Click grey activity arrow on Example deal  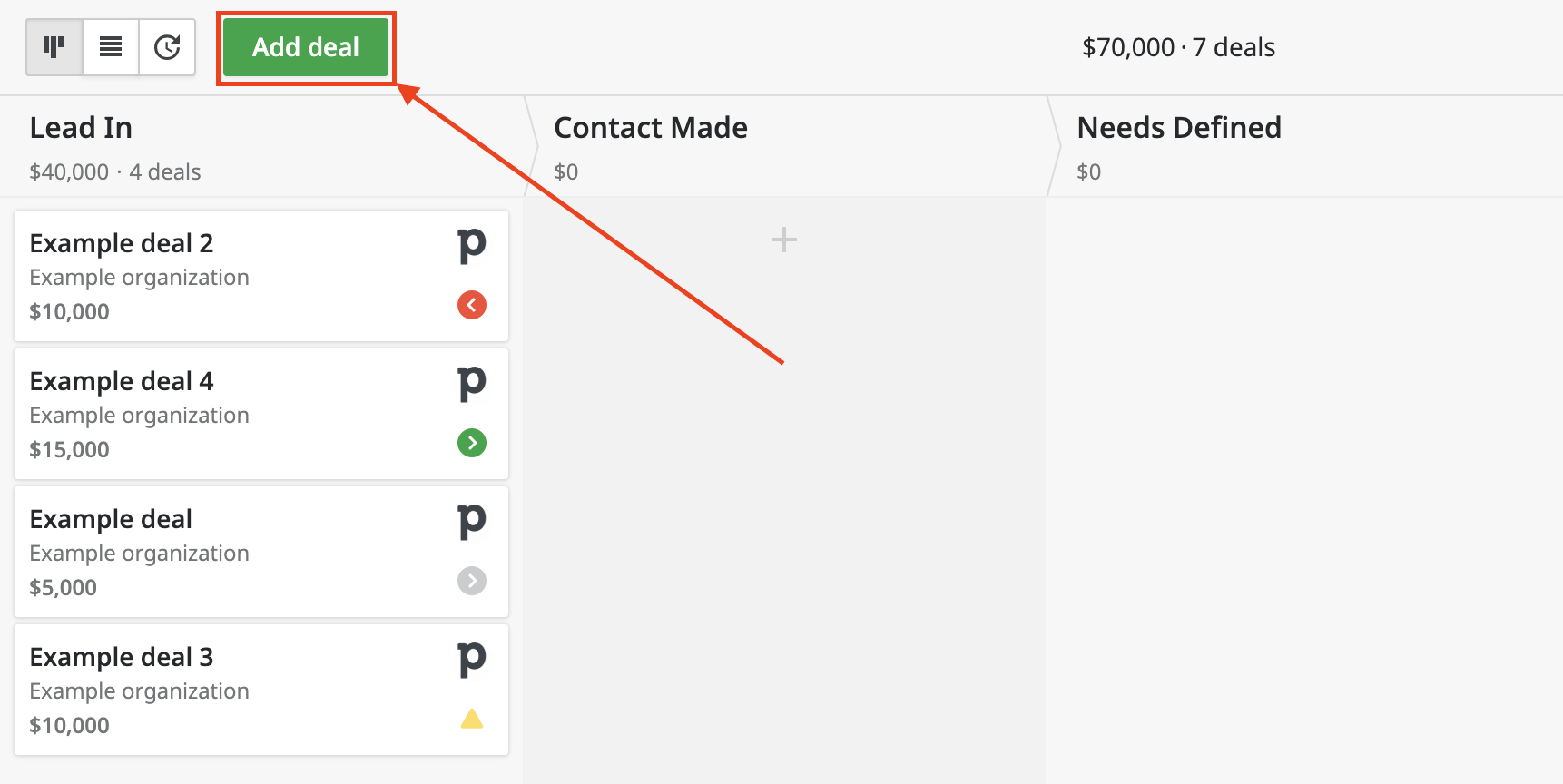(472, 581)
